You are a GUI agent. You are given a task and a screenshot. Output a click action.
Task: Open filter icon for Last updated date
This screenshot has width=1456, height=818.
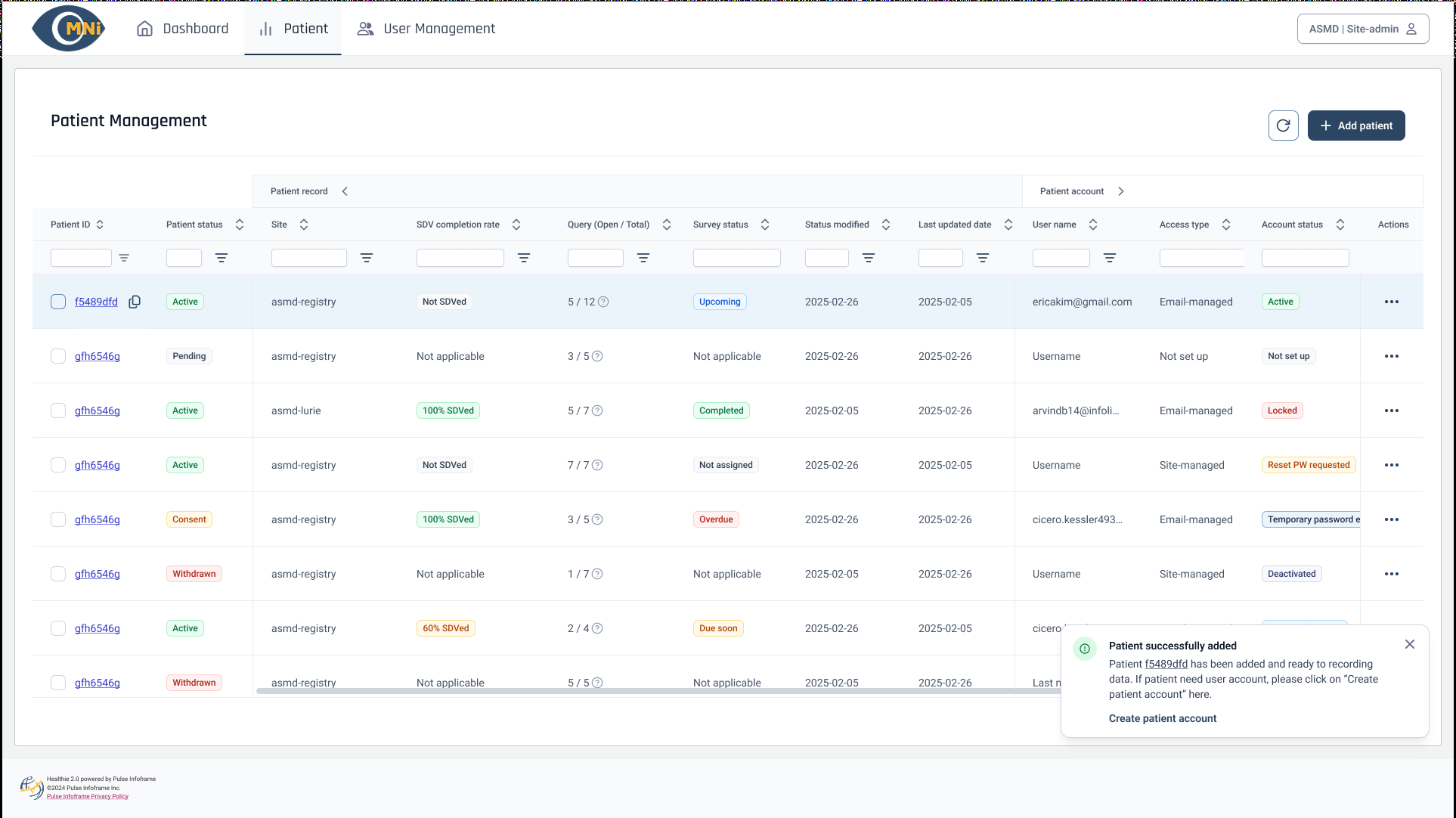point(983,258)
